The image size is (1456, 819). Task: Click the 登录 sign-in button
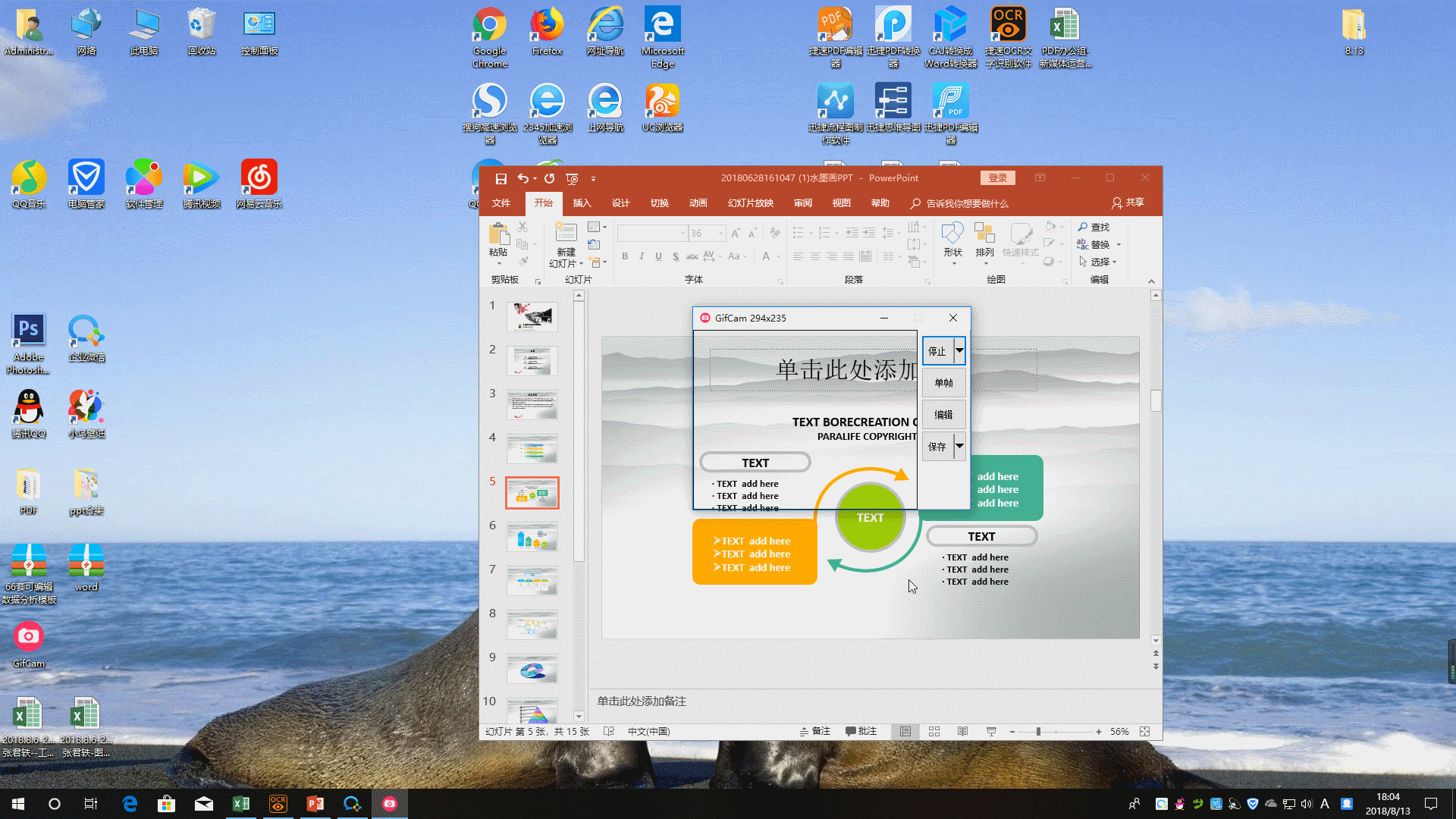997,178
